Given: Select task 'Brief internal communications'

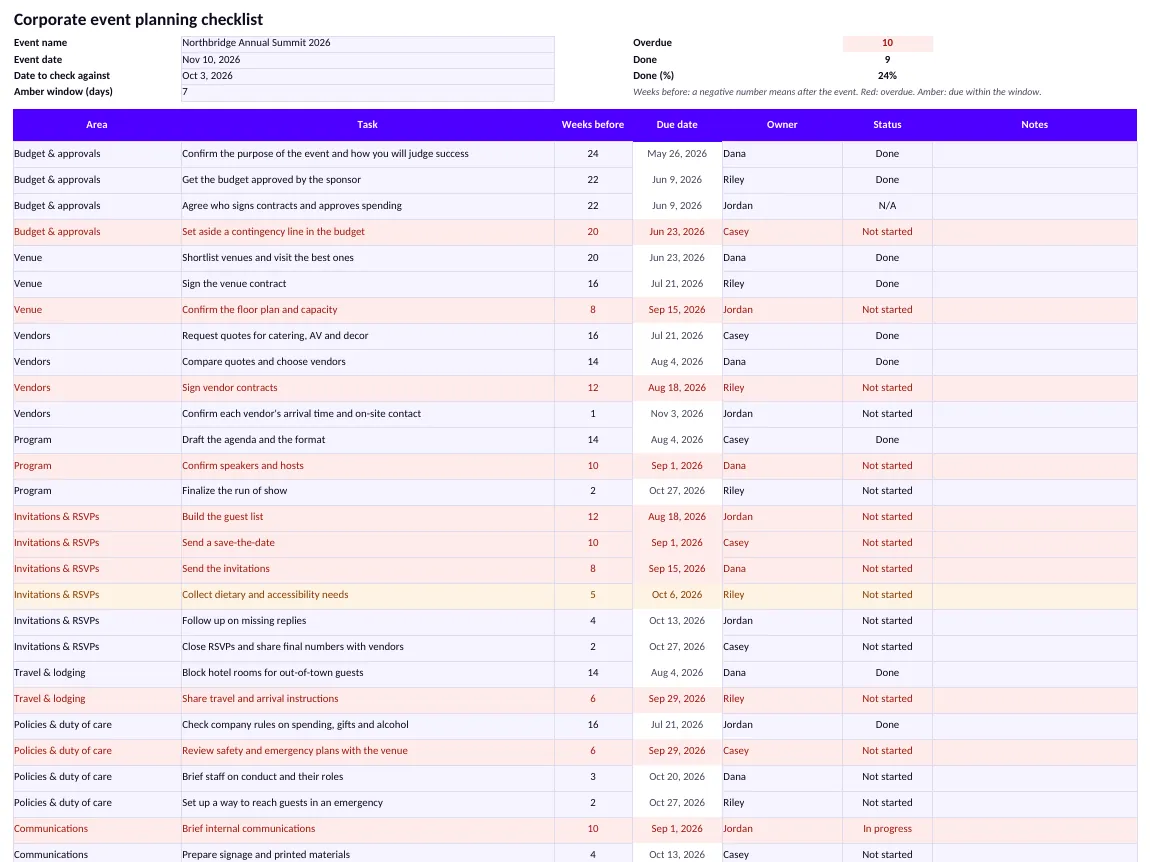Looking at the screenshot, I should (367, 829).
